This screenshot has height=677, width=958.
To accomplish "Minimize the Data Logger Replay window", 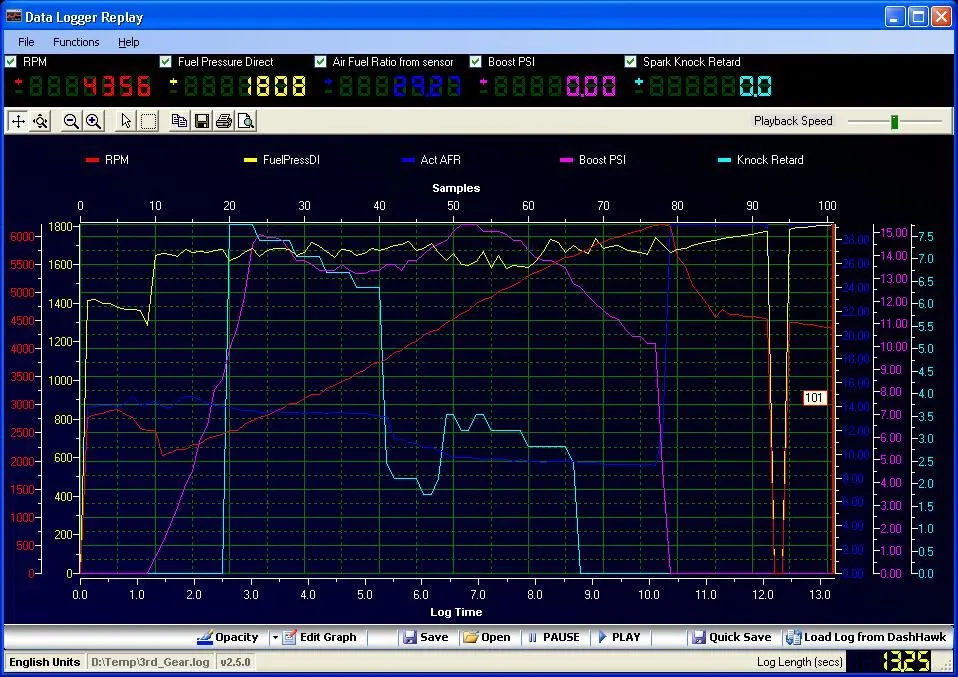I will pos(895,16).
